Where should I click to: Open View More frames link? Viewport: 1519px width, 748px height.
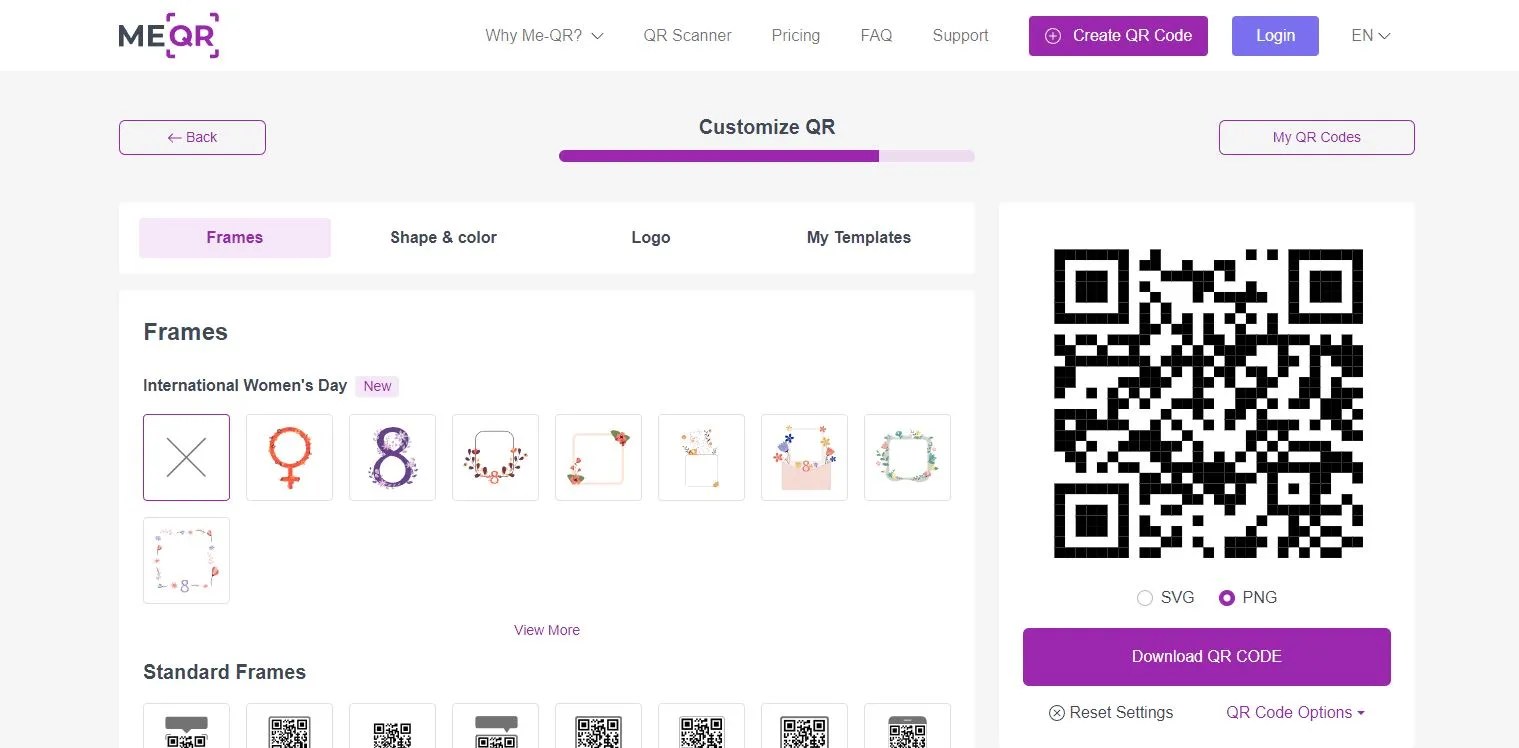point(547,630)
